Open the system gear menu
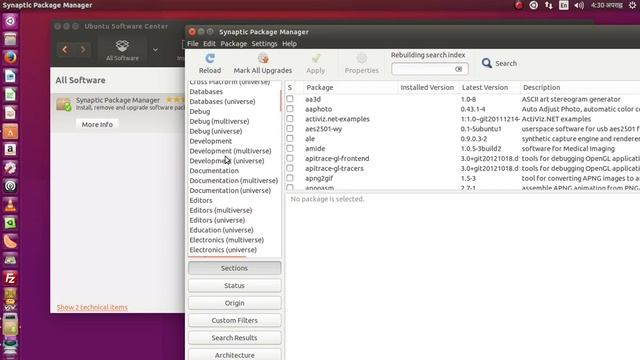This screenshot has height=360, width=640. 632,5
